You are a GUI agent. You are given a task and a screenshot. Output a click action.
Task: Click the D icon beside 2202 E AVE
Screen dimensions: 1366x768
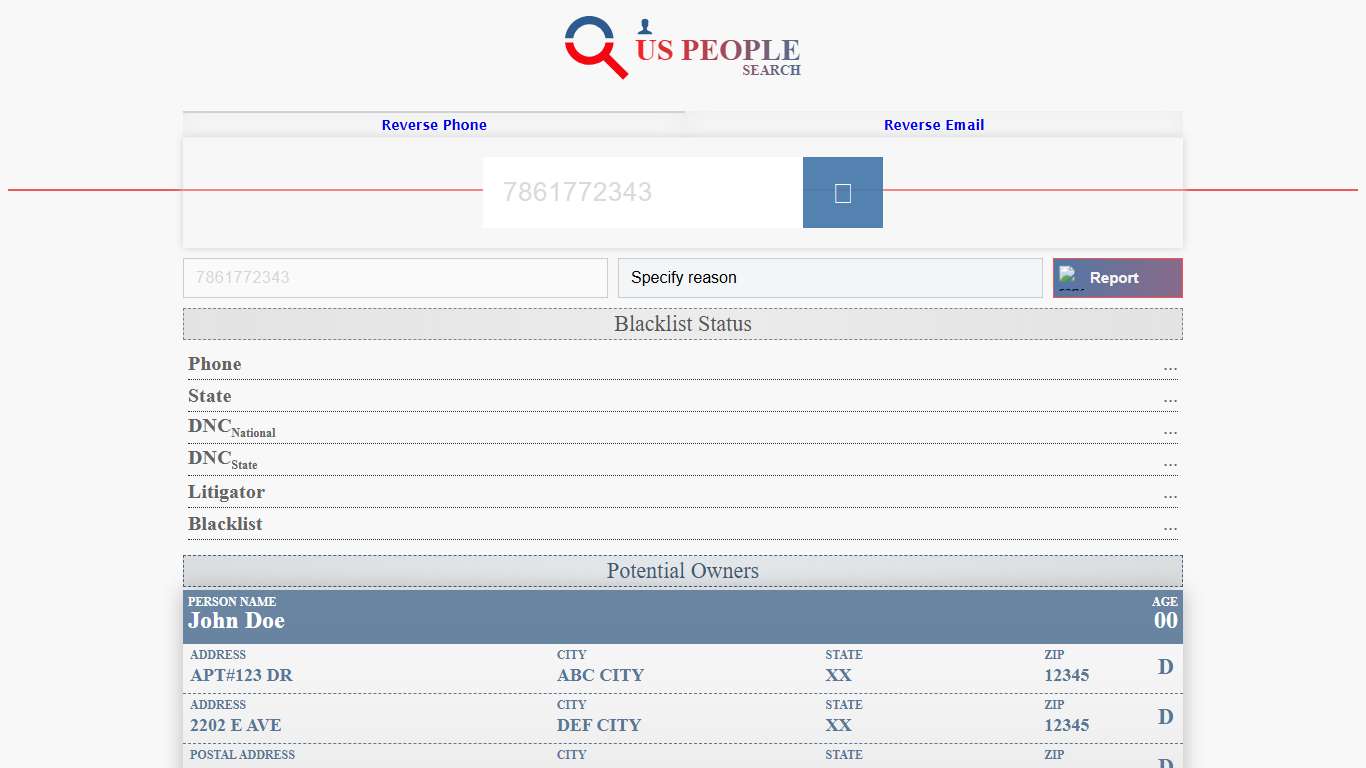[1164, 716]
